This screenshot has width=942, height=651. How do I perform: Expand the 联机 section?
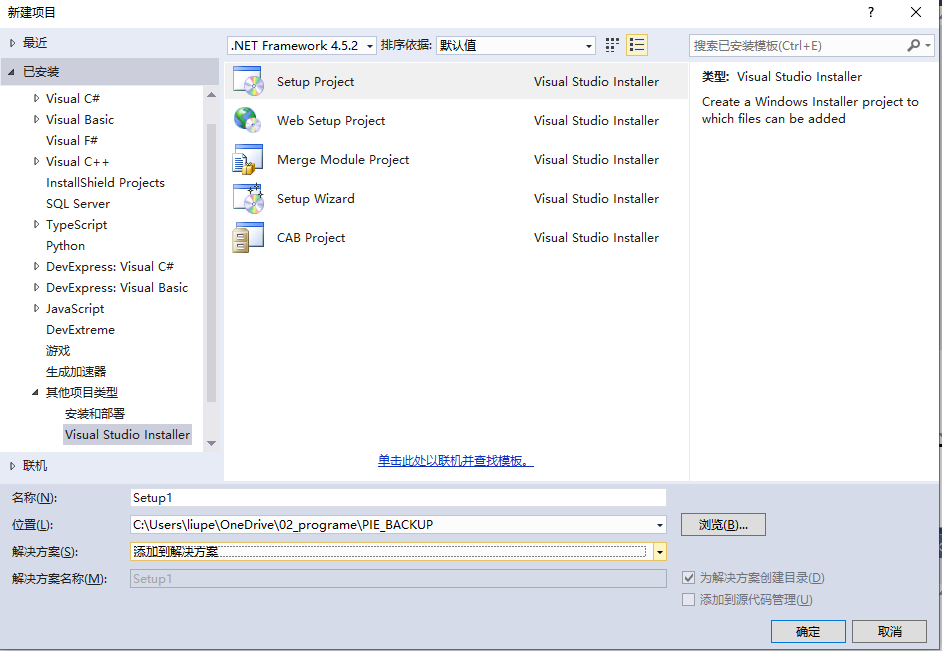click(x=13, y=465)
